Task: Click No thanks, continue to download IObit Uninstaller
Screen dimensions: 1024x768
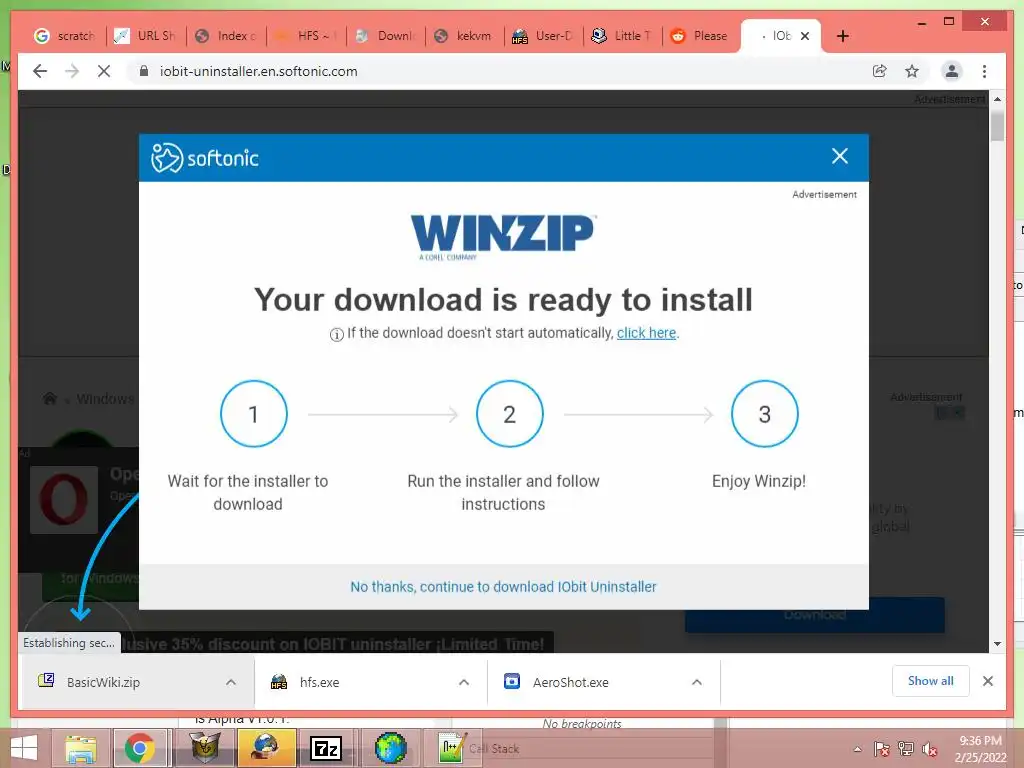Action: [504, 587]
